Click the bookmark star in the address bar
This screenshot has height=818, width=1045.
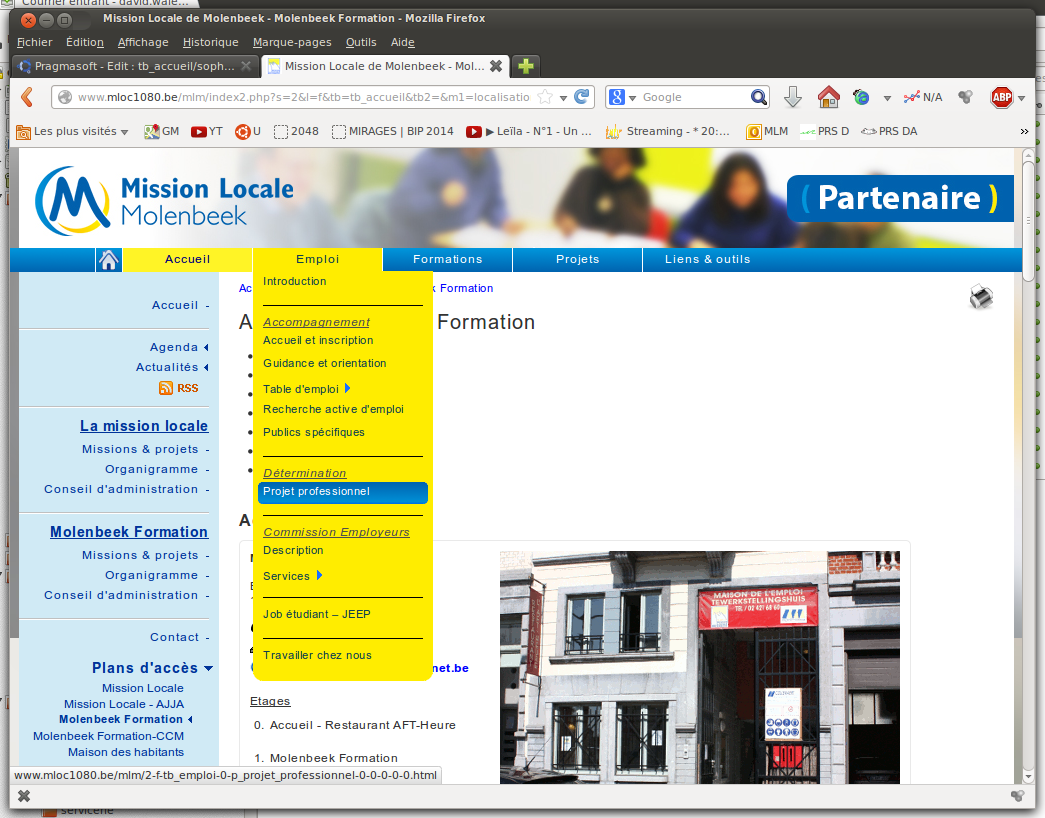[545, 97]
